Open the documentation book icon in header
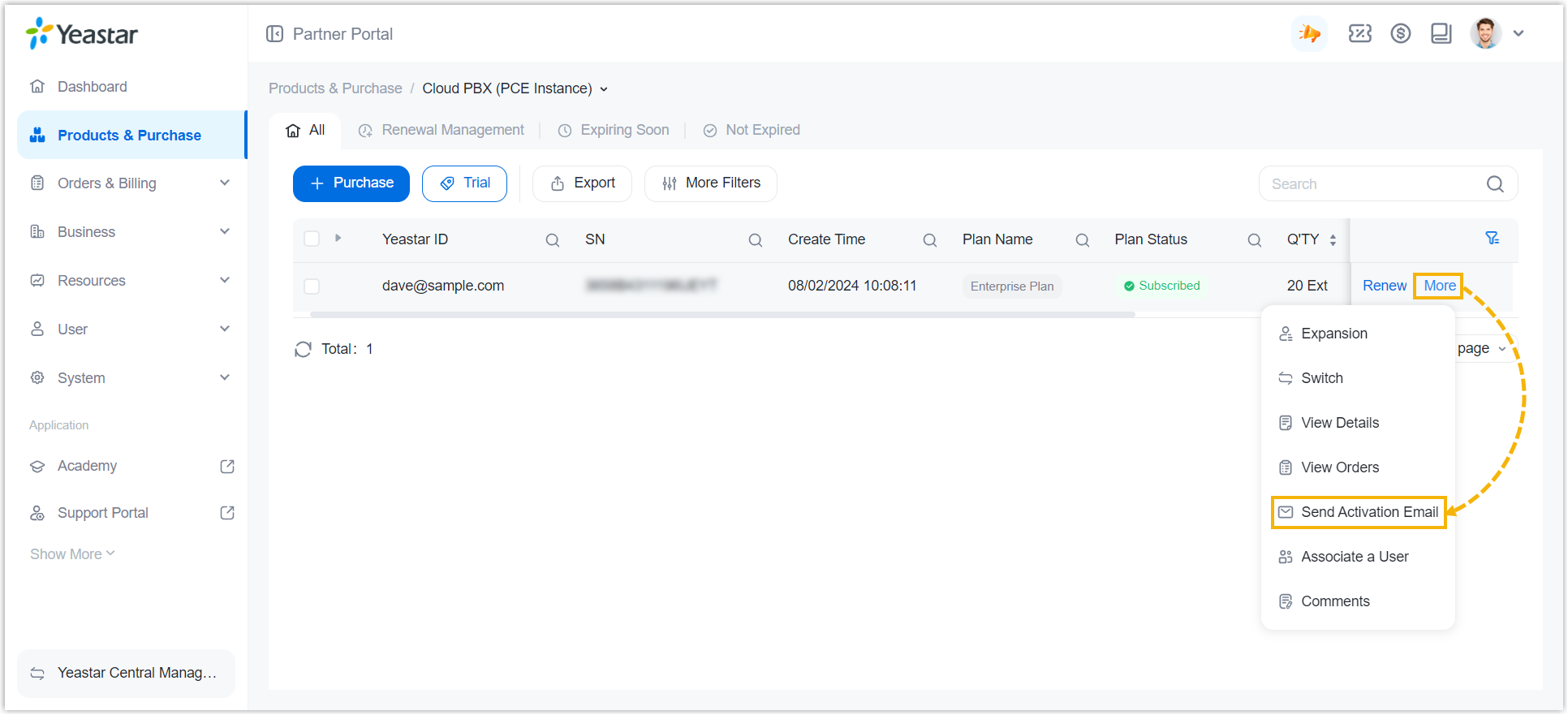This screenshot has height=715, width=1568. [x=1441, y=34]
